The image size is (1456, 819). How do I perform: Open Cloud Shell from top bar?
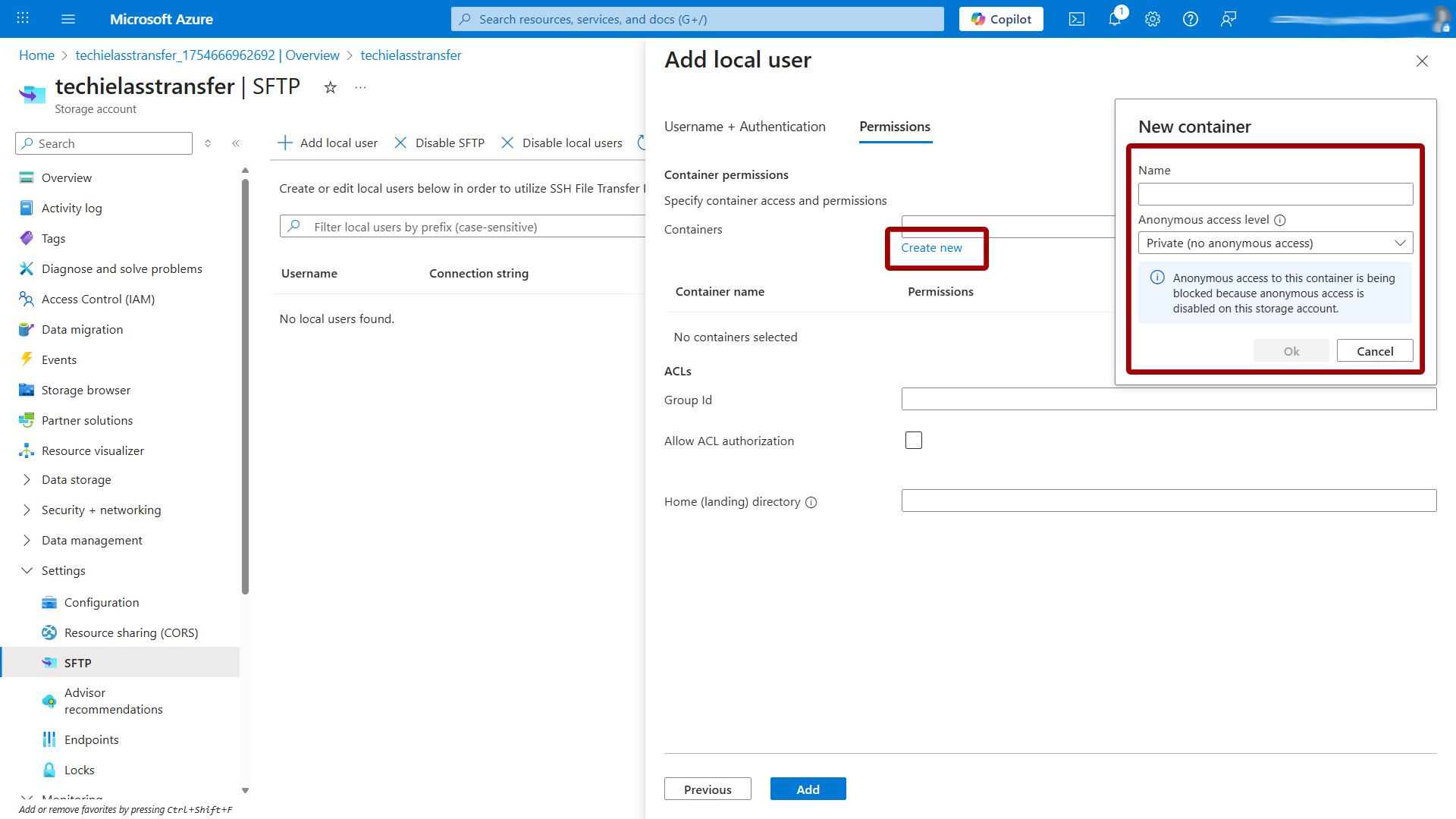(x=1076, y=19)
